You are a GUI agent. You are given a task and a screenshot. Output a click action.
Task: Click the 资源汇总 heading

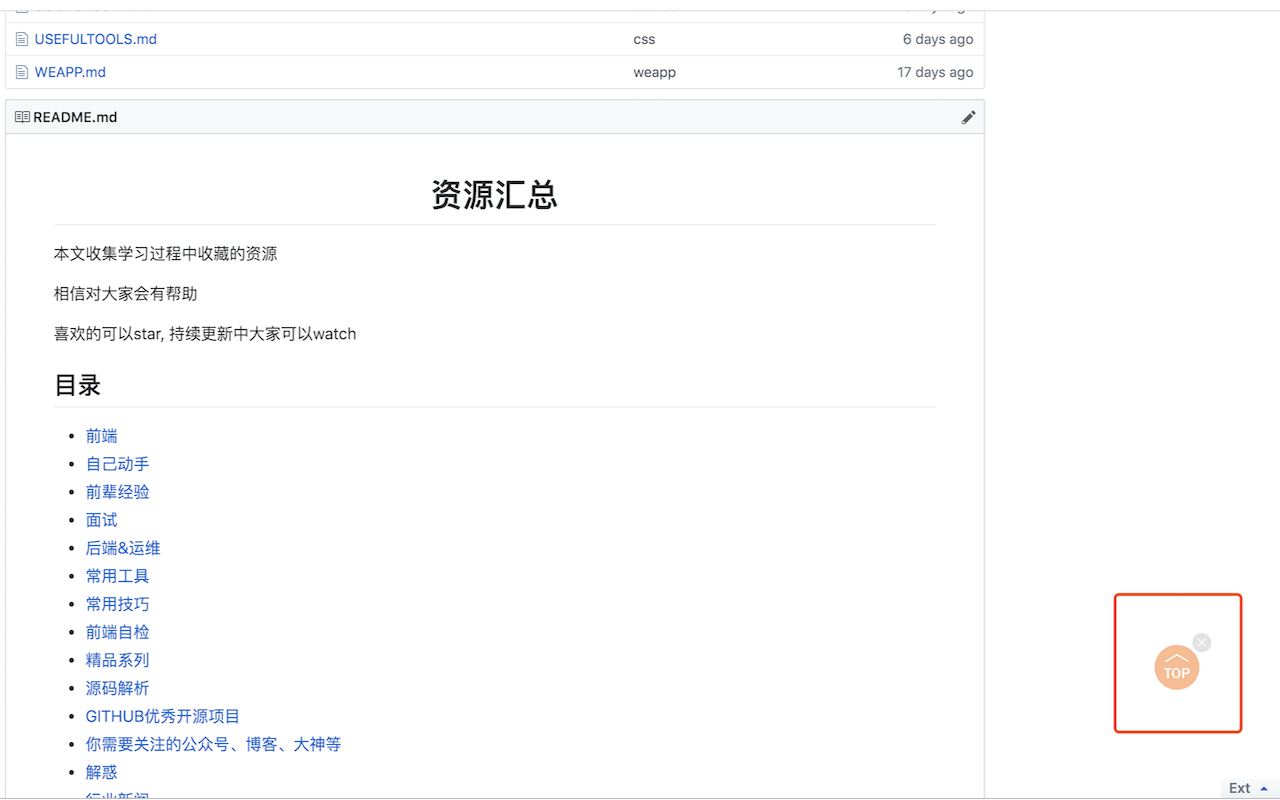point(494,194)
